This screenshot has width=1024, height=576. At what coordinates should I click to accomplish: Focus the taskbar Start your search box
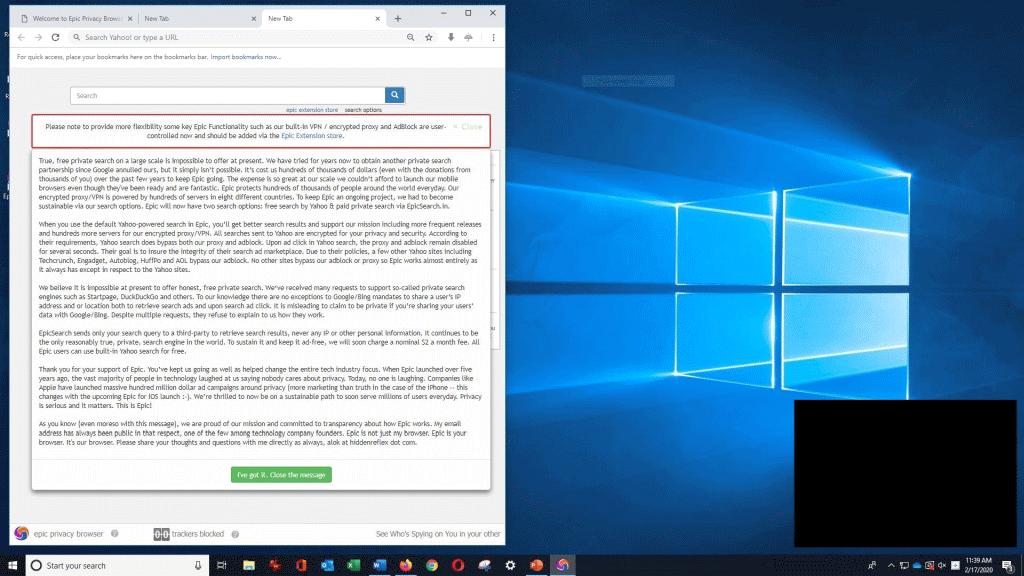point(118,566)
